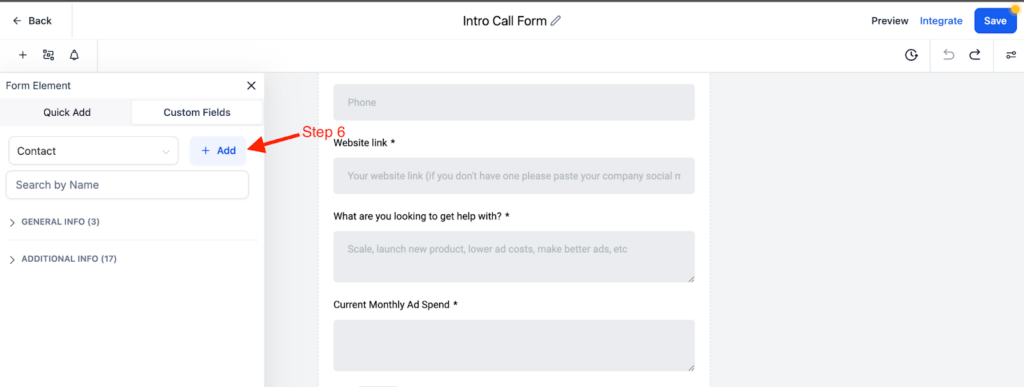Open the Contact object dropdown
The width and height of the screenshot is (1024, 387).
pos(93,151)
